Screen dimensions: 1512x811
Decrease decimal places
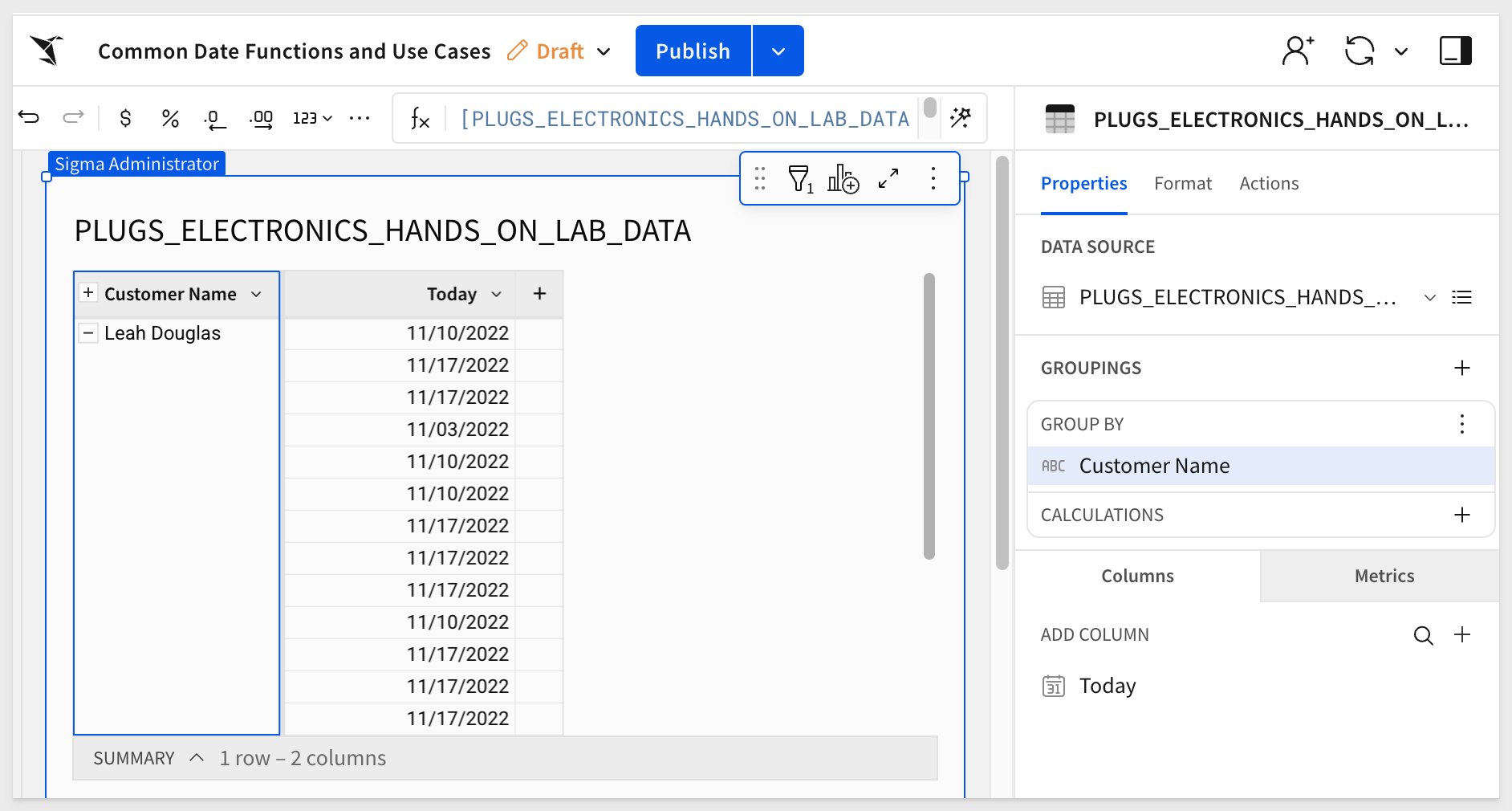click(214, 120)
